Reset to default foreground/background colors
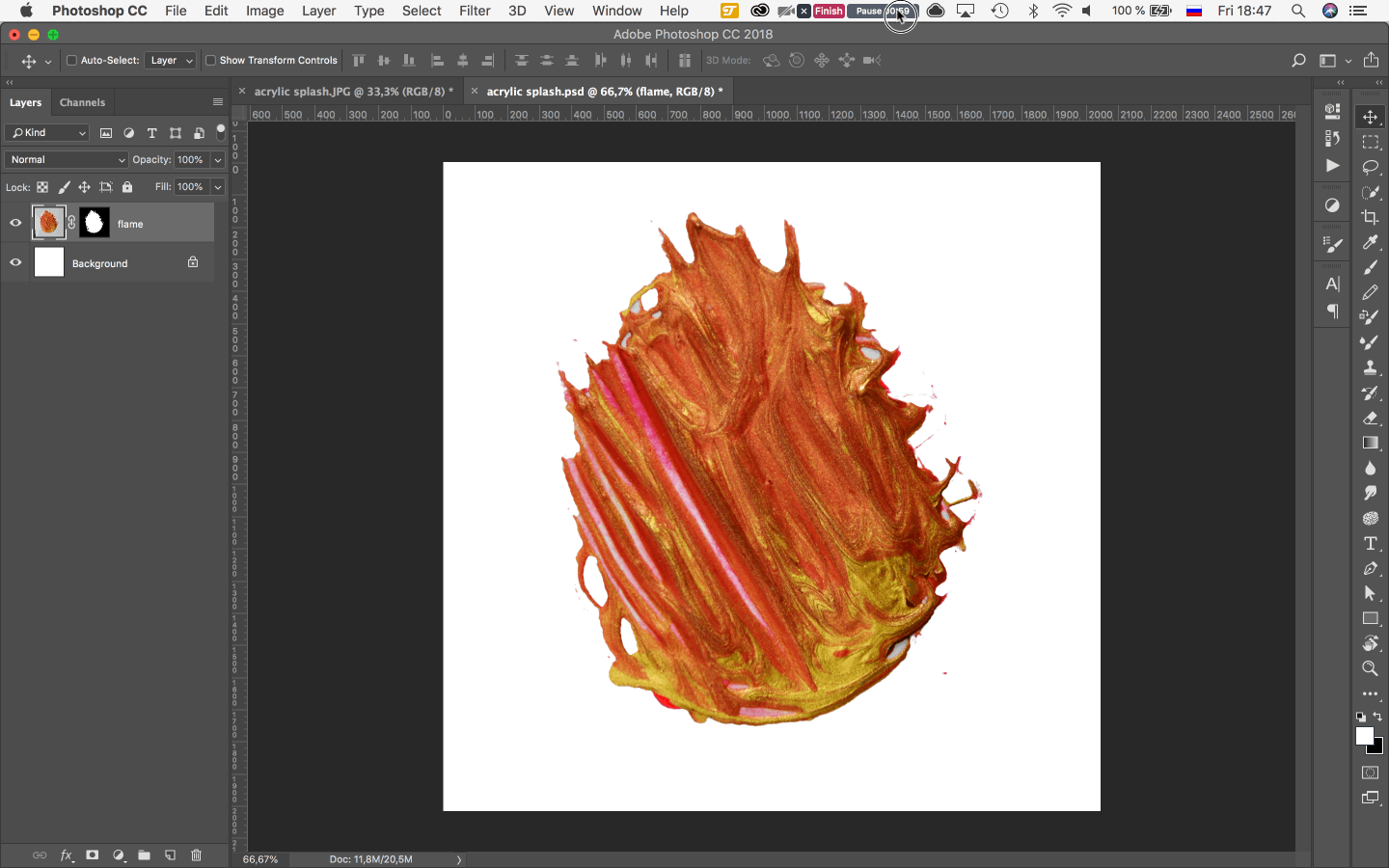The image size is (1389, 868). click(x=1360, y=717)
